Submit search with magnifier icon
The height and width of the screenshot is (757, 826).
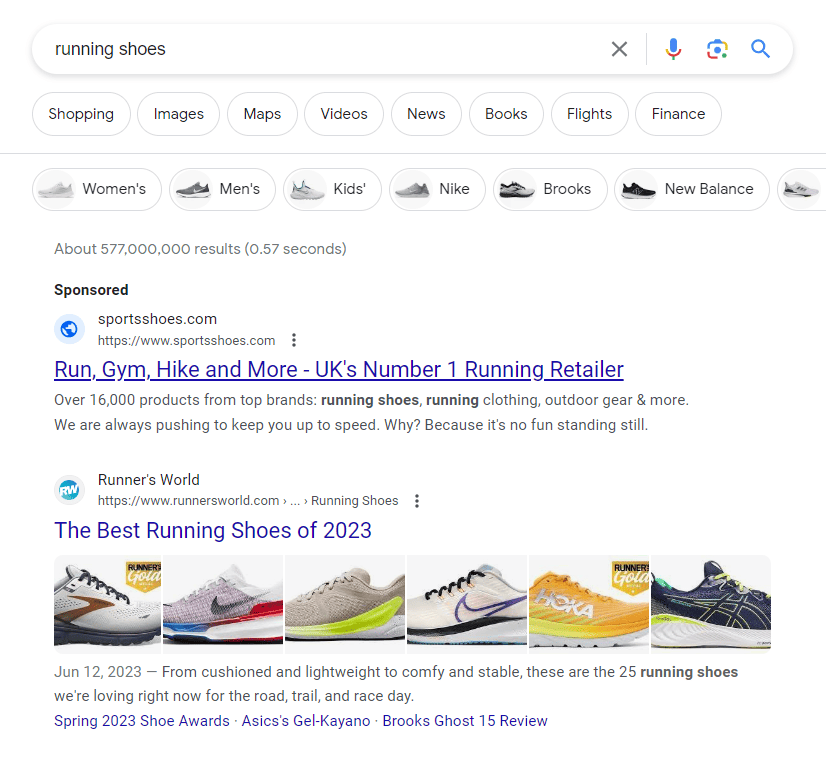[760, 49]
